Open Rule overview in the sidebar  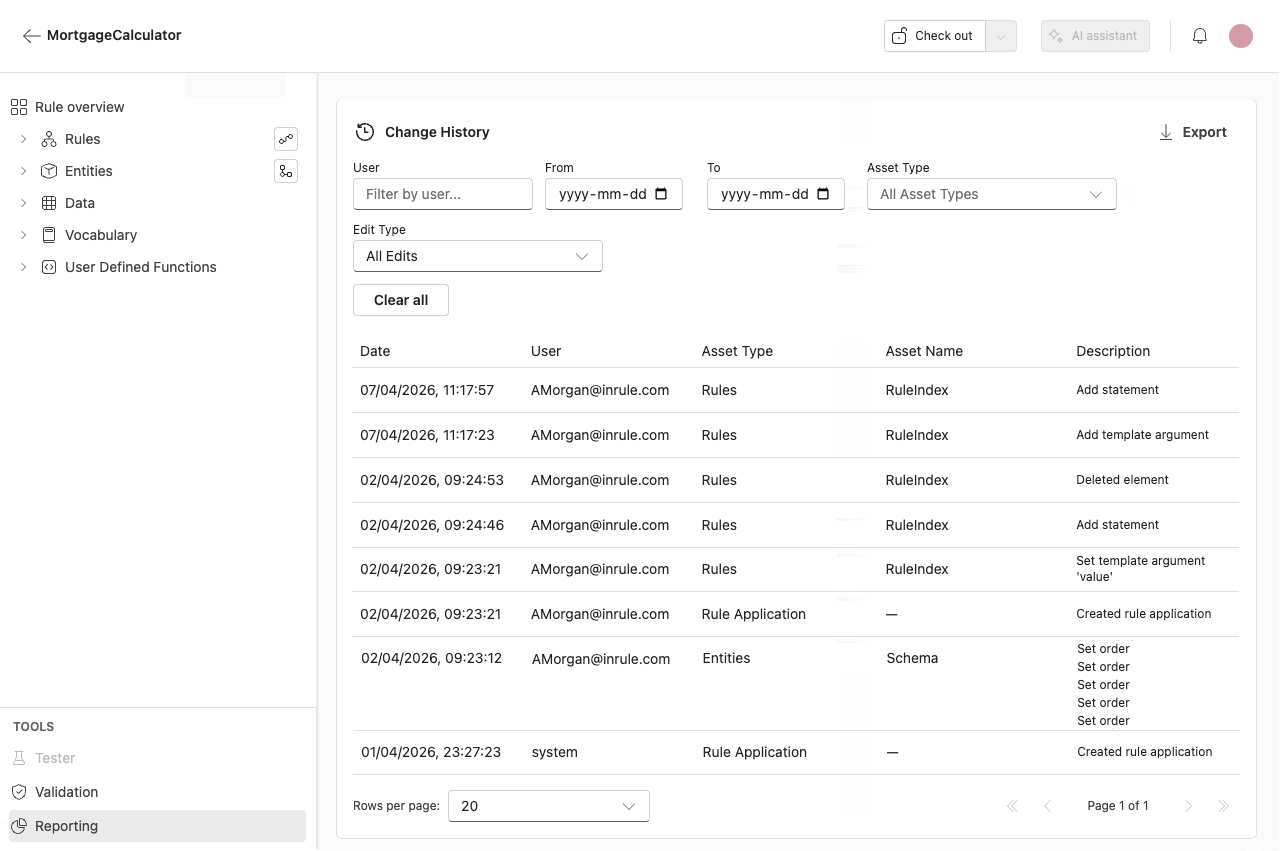(80, 107)
